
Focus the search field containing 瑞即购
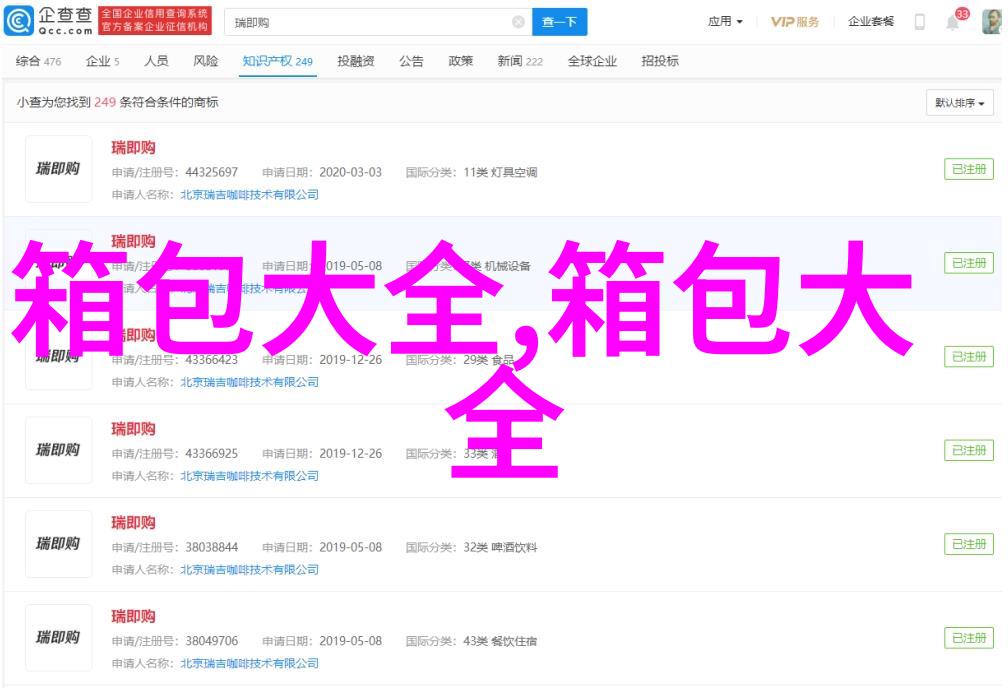[378, 23]
